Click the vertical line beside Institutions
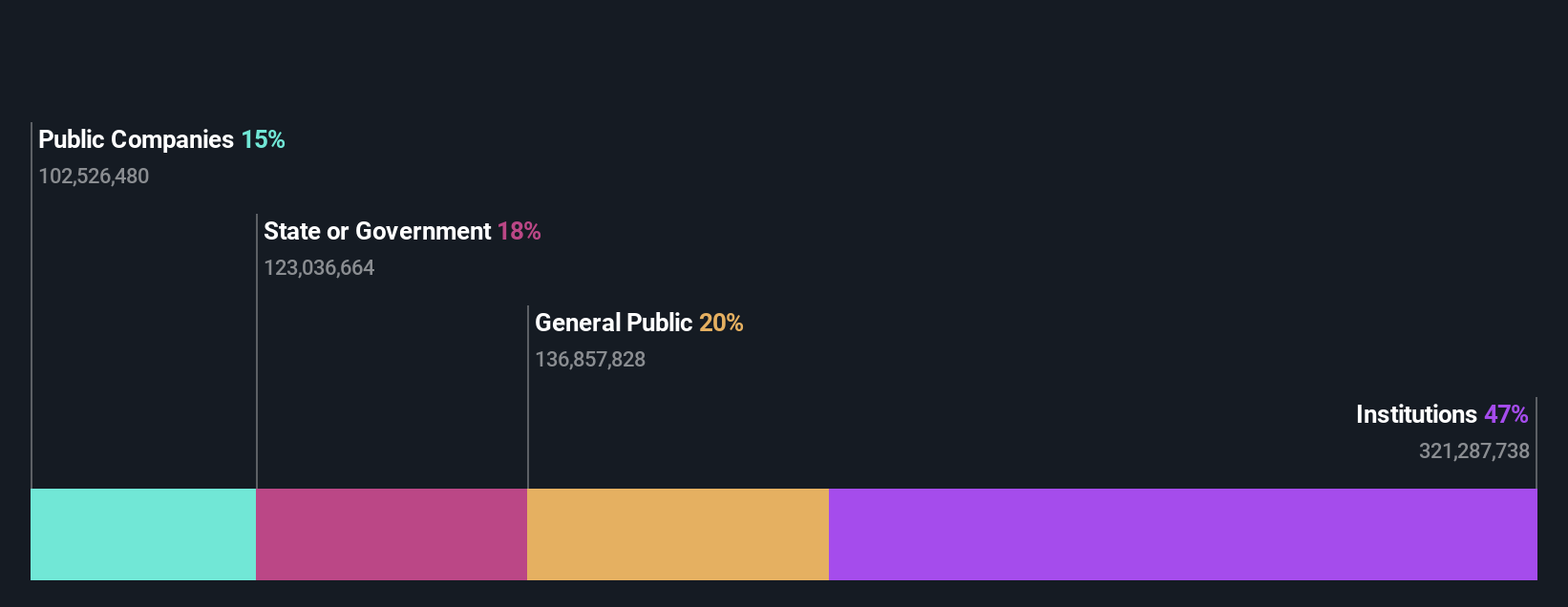 click(1536, 443)
